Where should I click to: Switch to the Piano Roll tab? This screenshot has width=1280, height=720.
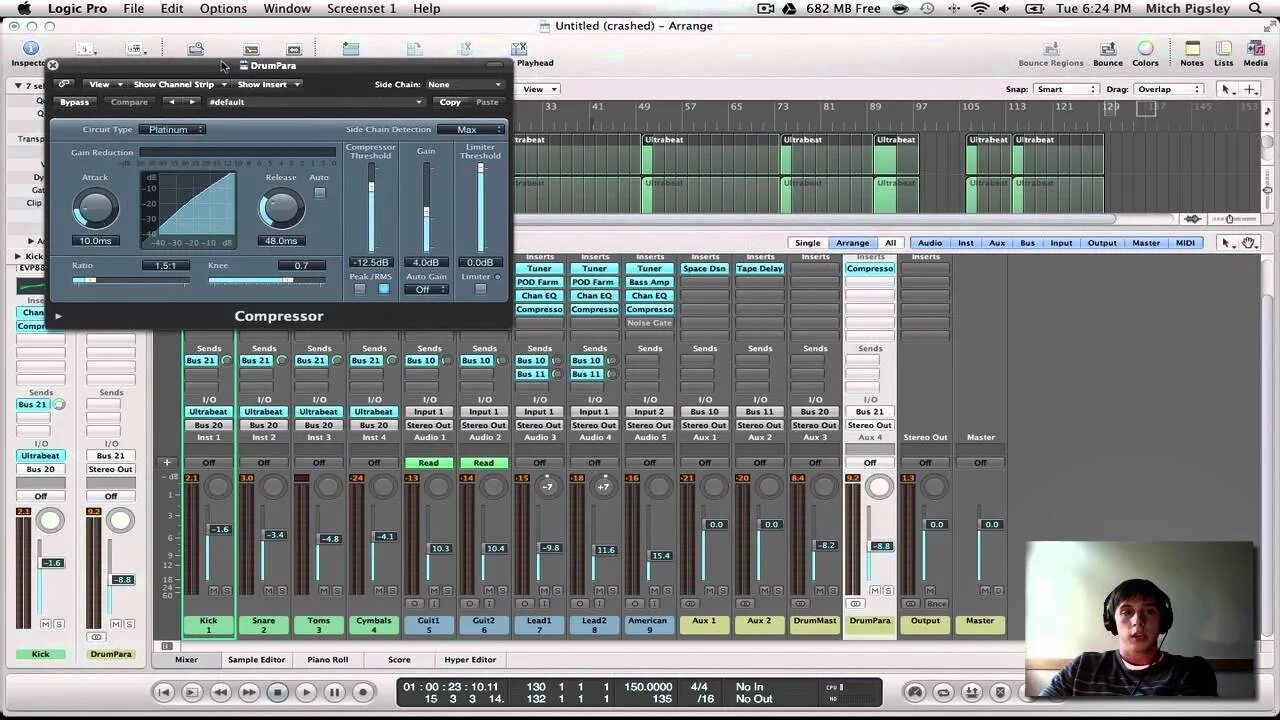coord(328,660)
